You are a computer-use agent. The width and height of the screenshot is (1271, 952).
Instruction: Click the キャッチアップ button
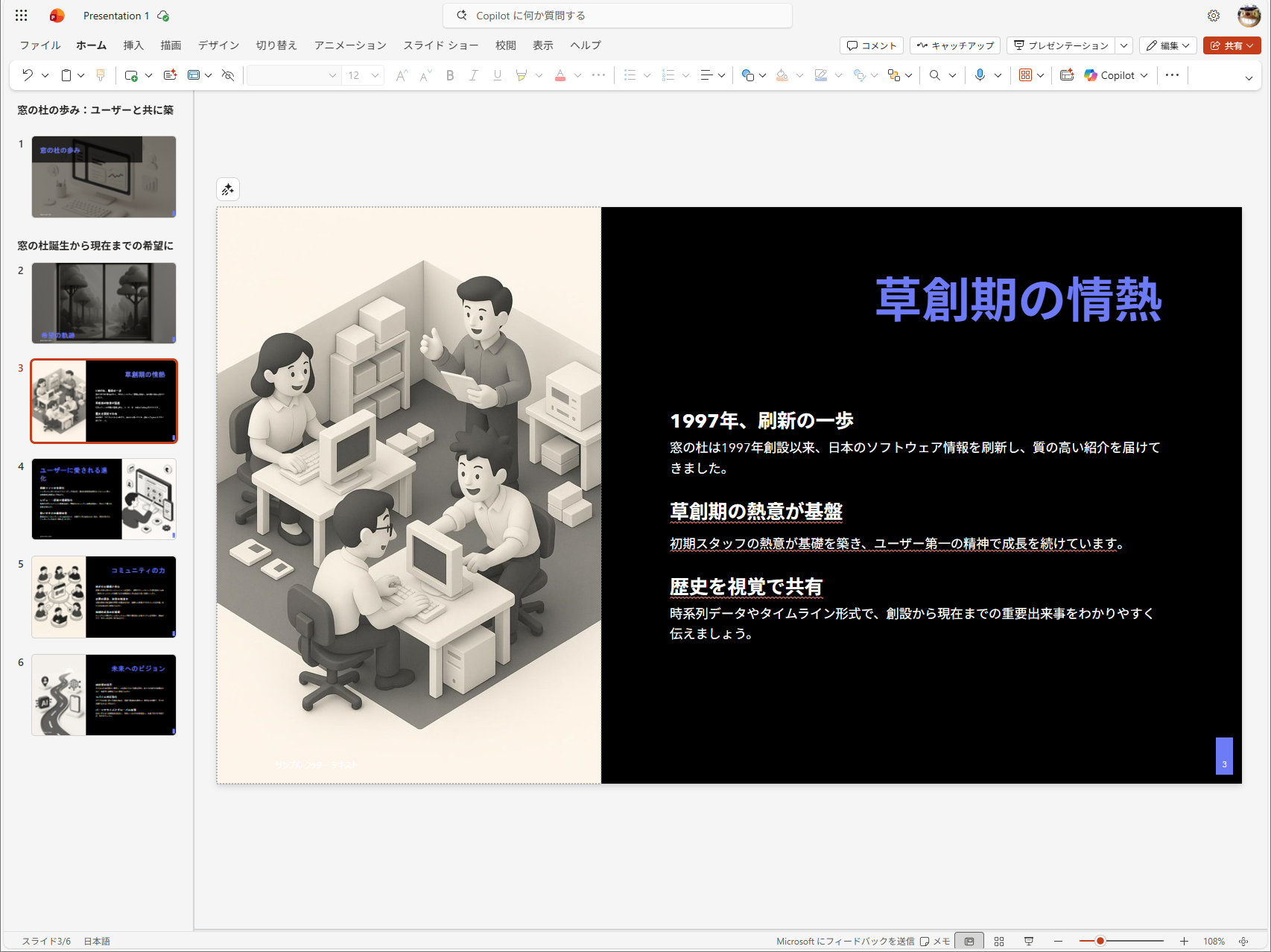click(954, 45)
